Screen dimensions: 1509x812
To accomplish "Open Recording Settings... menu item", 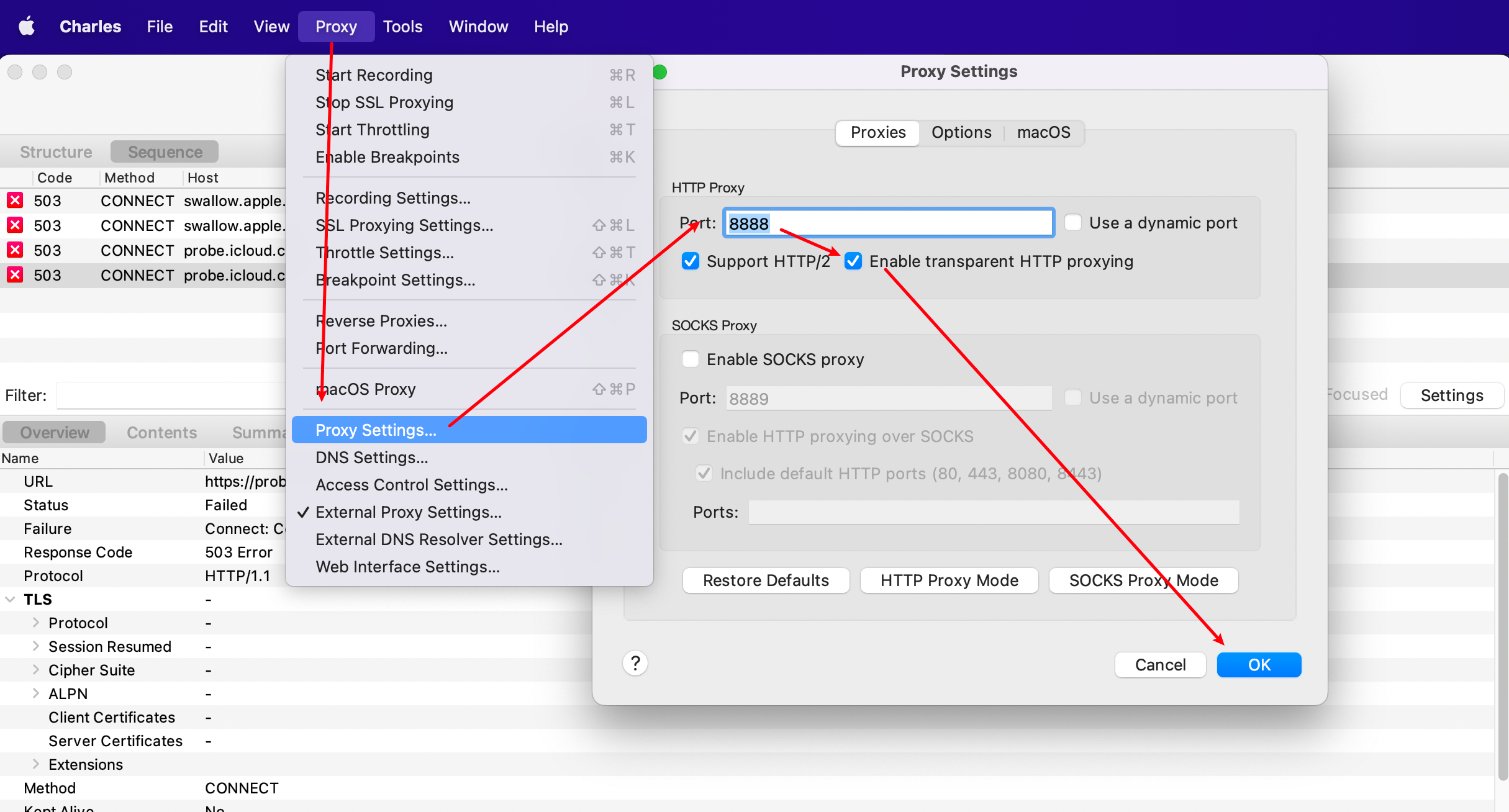I will pyautogui.click(x=469, y=198).
